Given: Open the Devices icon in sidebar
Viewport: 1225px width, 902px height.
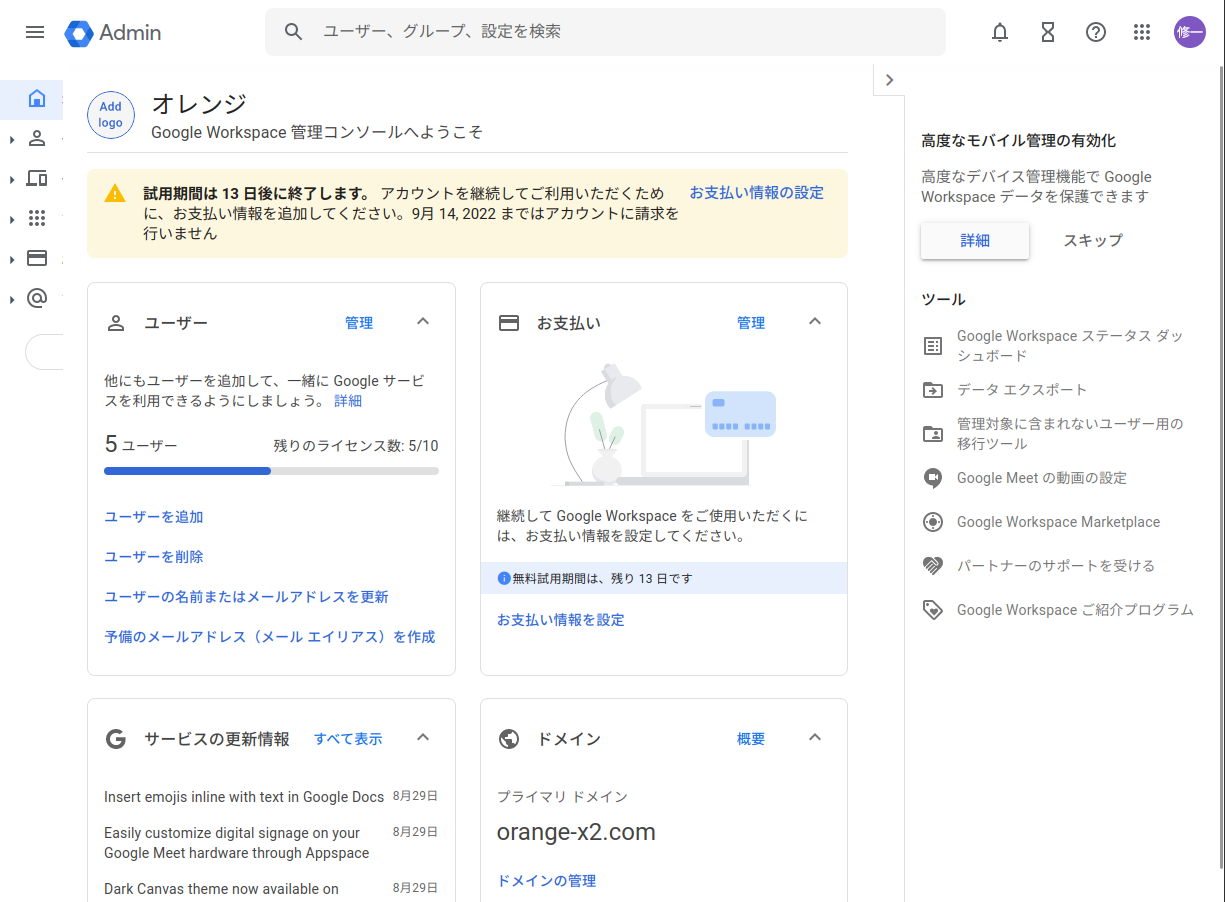Looking at the screenshot, I should [x=37, y=179].
